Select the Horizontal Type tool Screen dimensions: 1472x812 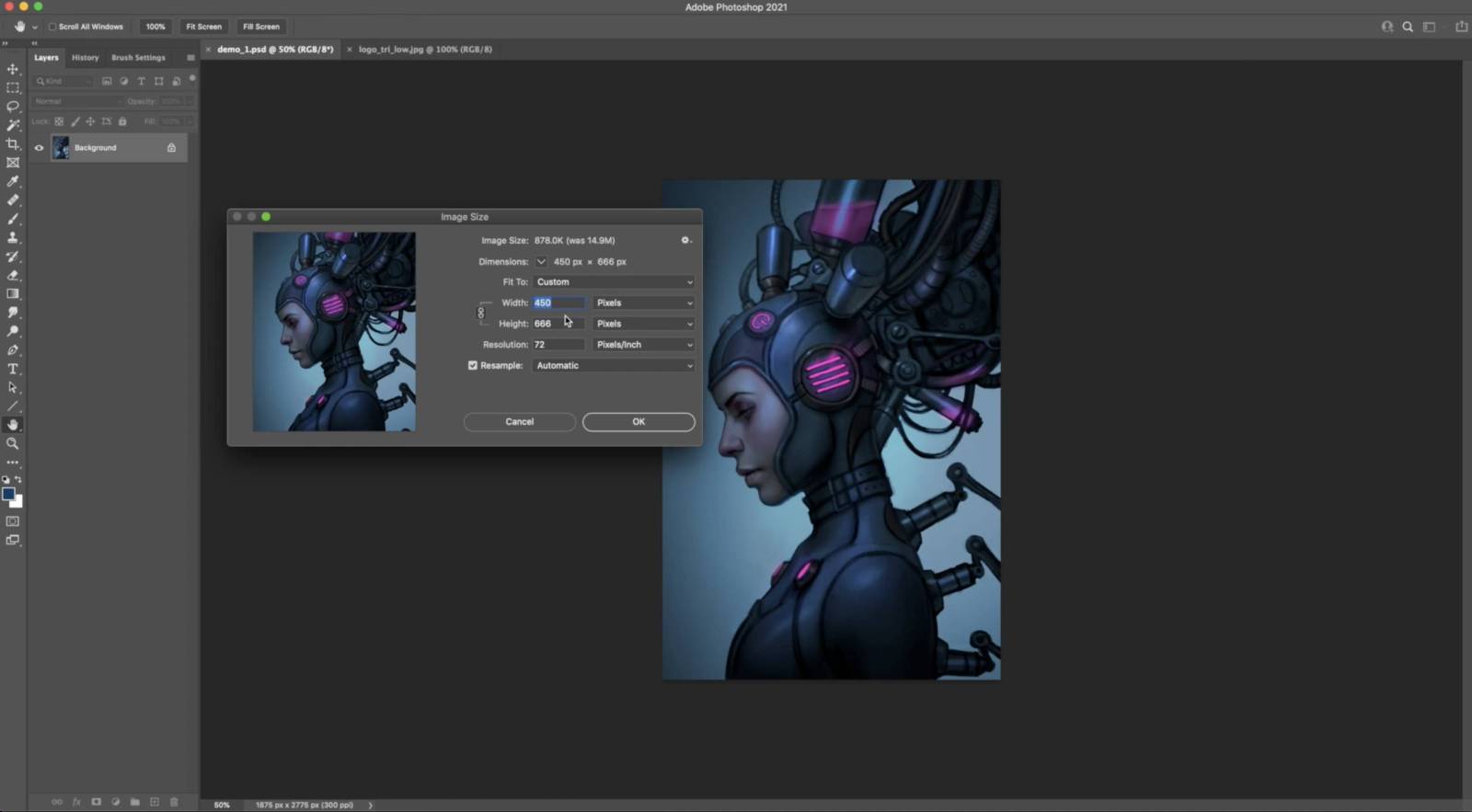point(13,369)
